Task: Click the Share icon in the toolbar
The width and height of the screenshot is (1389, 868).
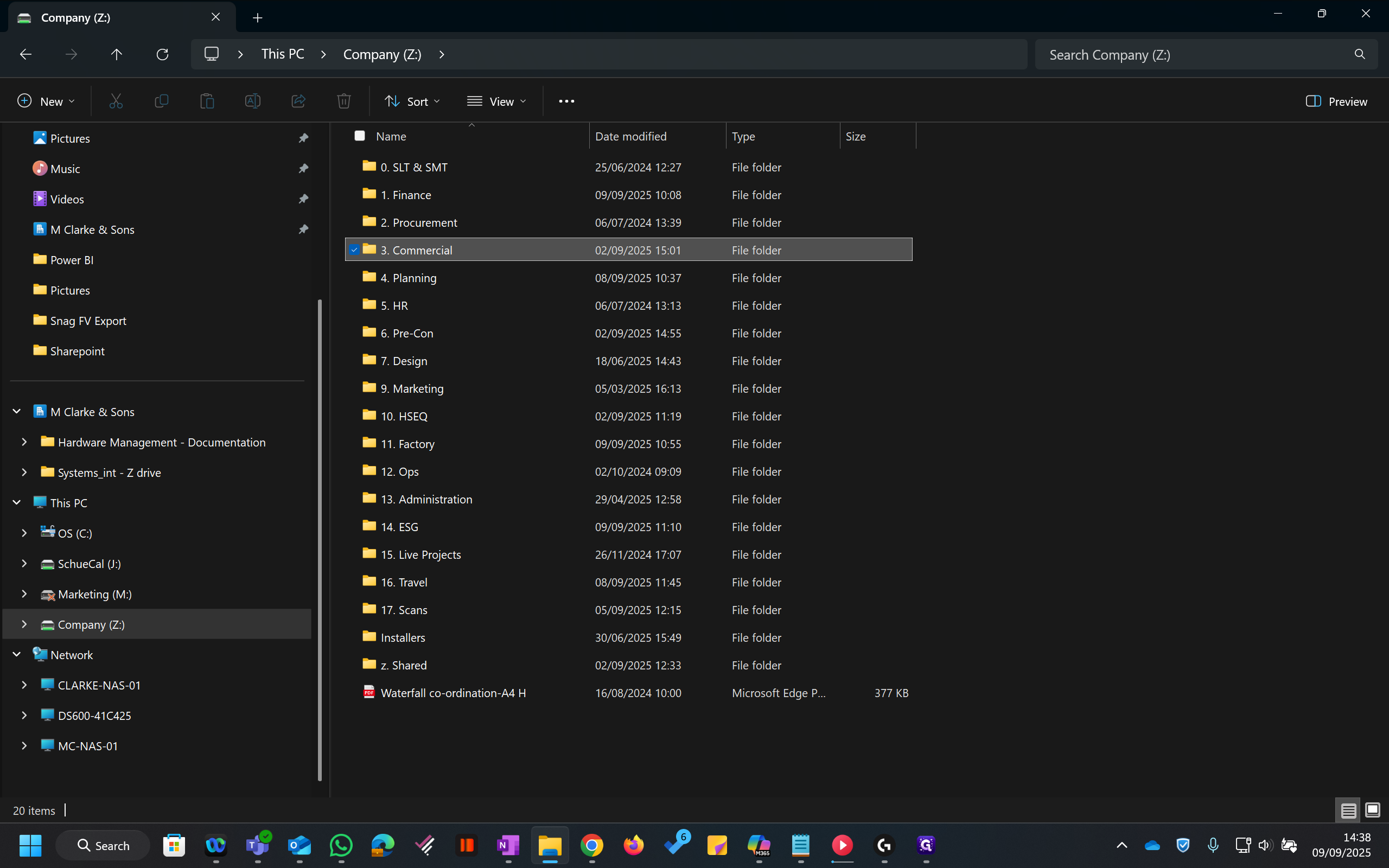Action: pyautogui.click(x=298, y=100)
